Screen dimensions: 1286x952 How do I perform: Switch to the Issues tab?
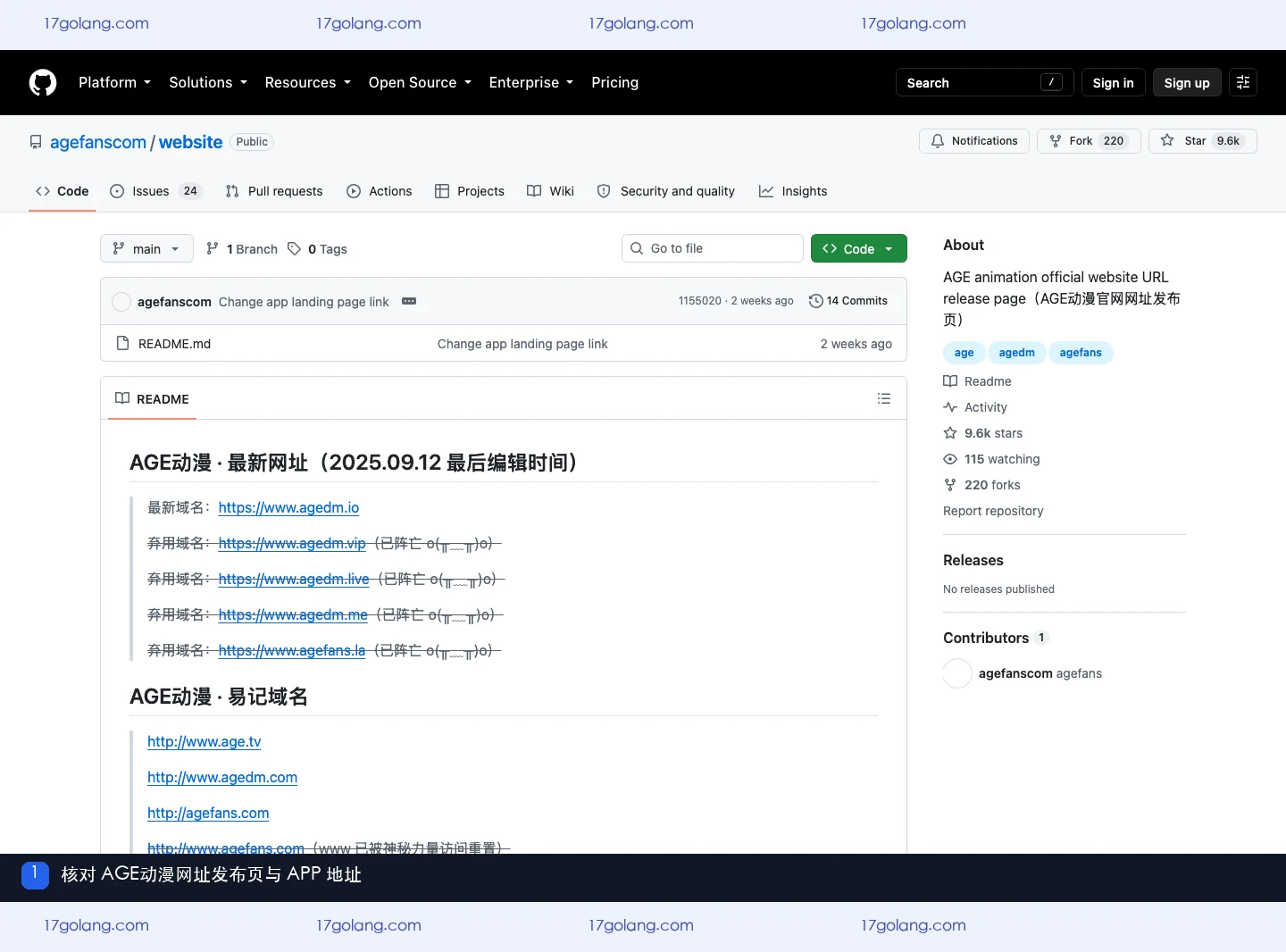[x=156, y=191]
